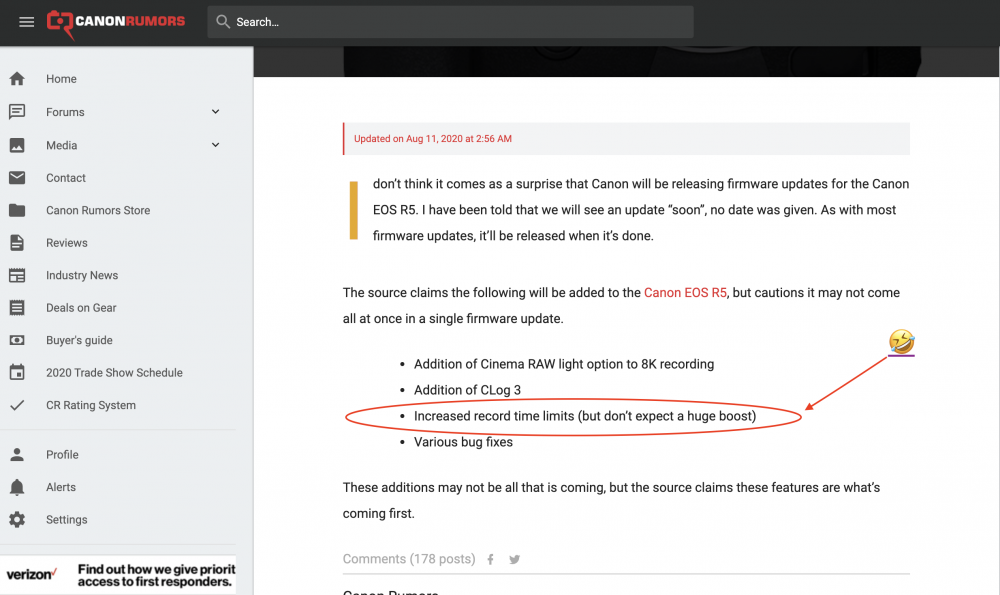Click the Contact envelope icon

pos(17,178)
